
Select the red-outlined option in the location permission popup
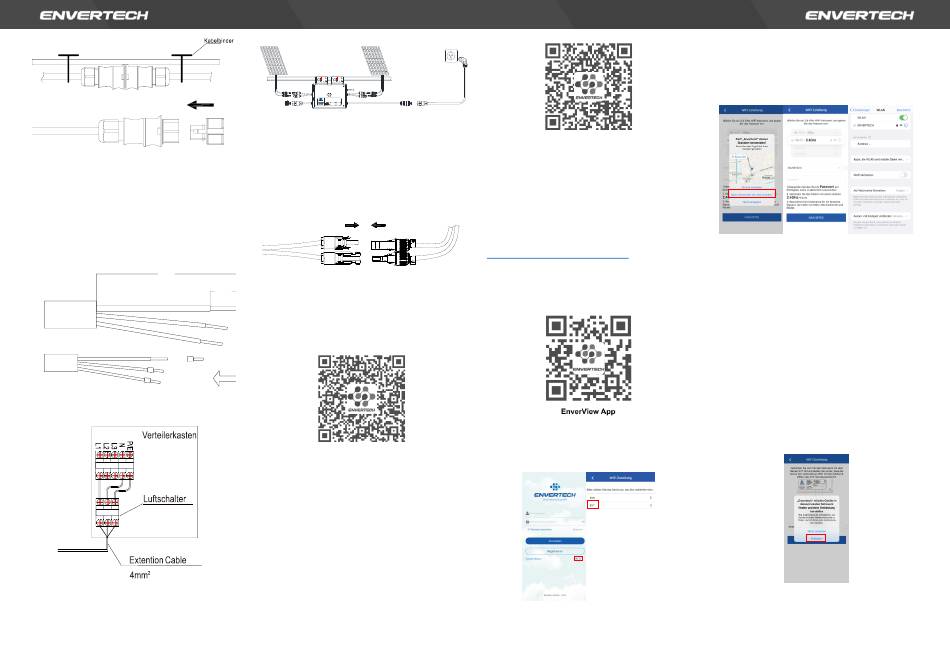coord(751,195)
